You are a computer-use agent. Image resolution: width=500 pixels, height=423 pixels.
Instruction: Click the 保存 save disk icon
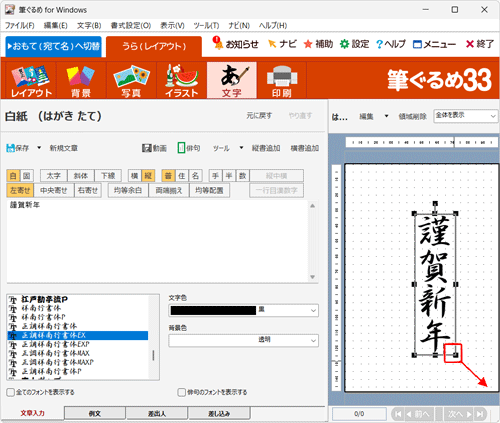tap(11, 148)
